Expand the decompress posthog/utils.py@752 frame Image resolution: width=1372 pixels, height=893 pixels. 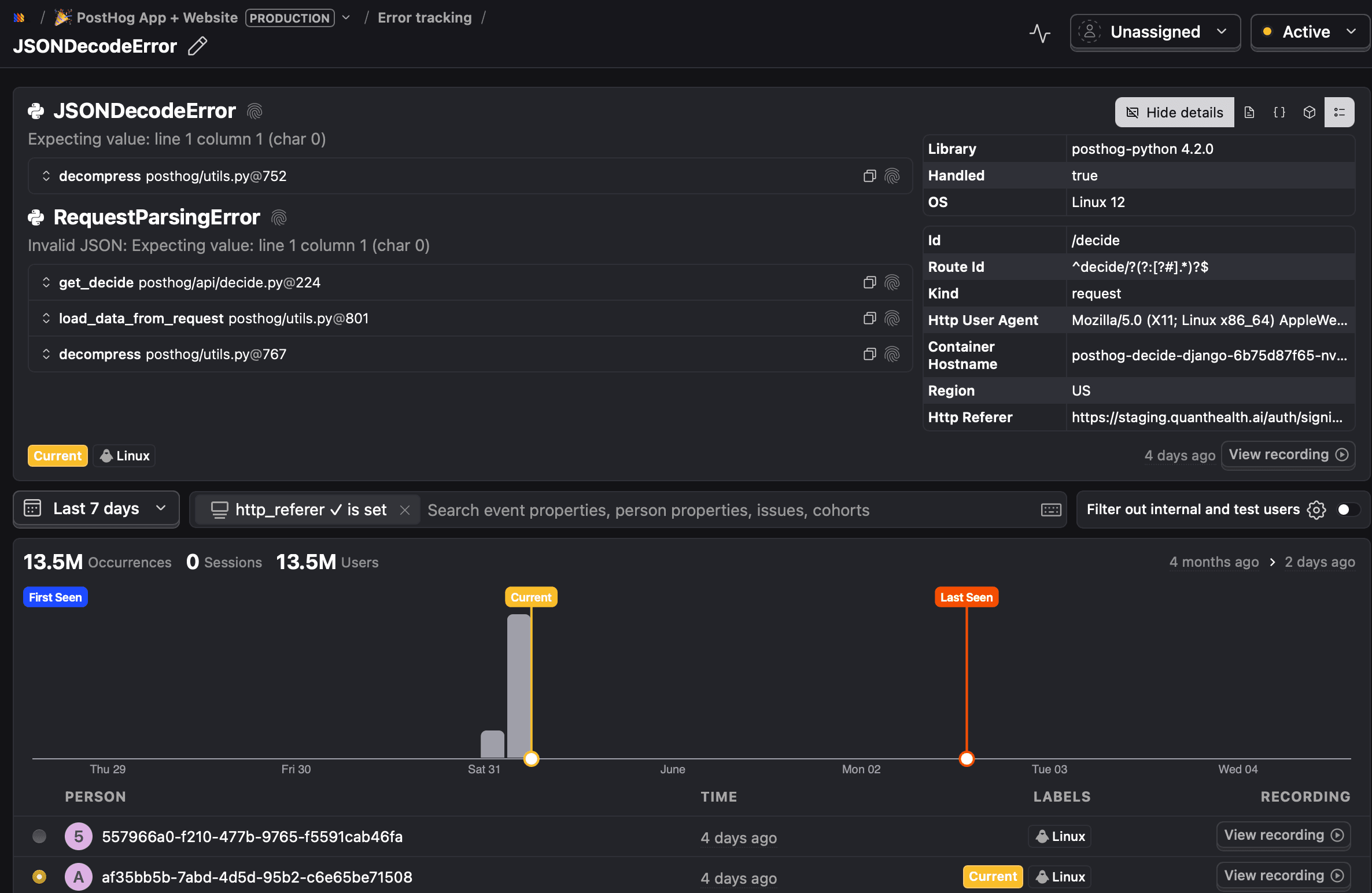(x=46, y=176)
